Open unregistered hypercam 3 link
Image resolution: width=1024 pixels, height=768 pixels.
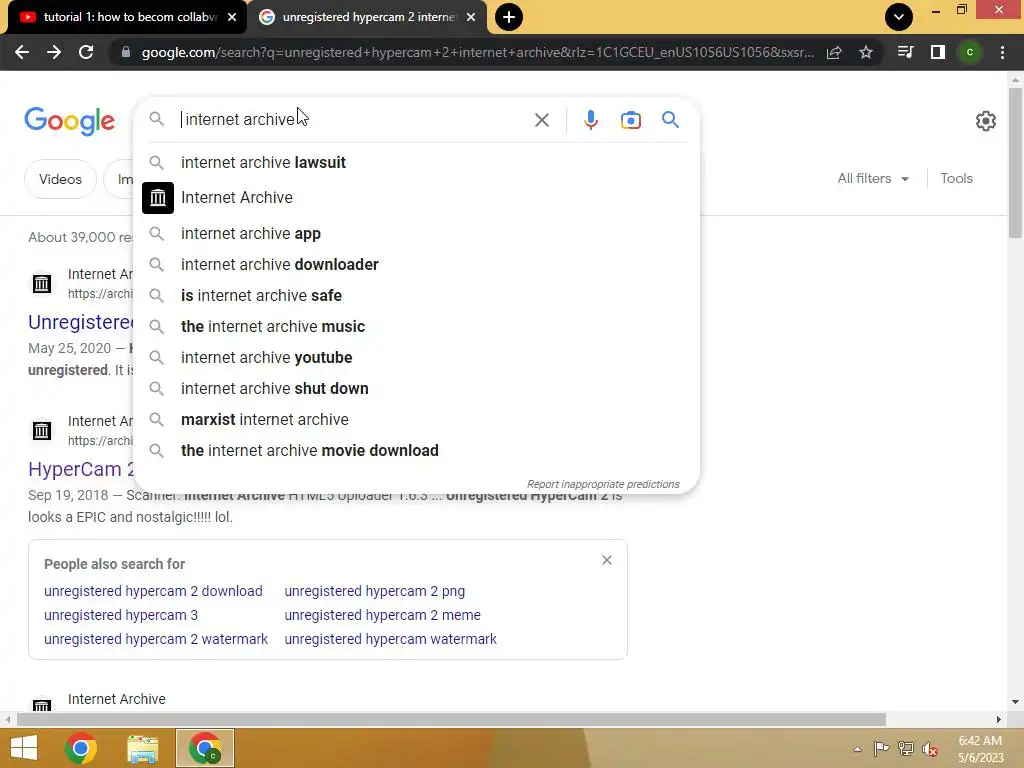tap(121, 615)
